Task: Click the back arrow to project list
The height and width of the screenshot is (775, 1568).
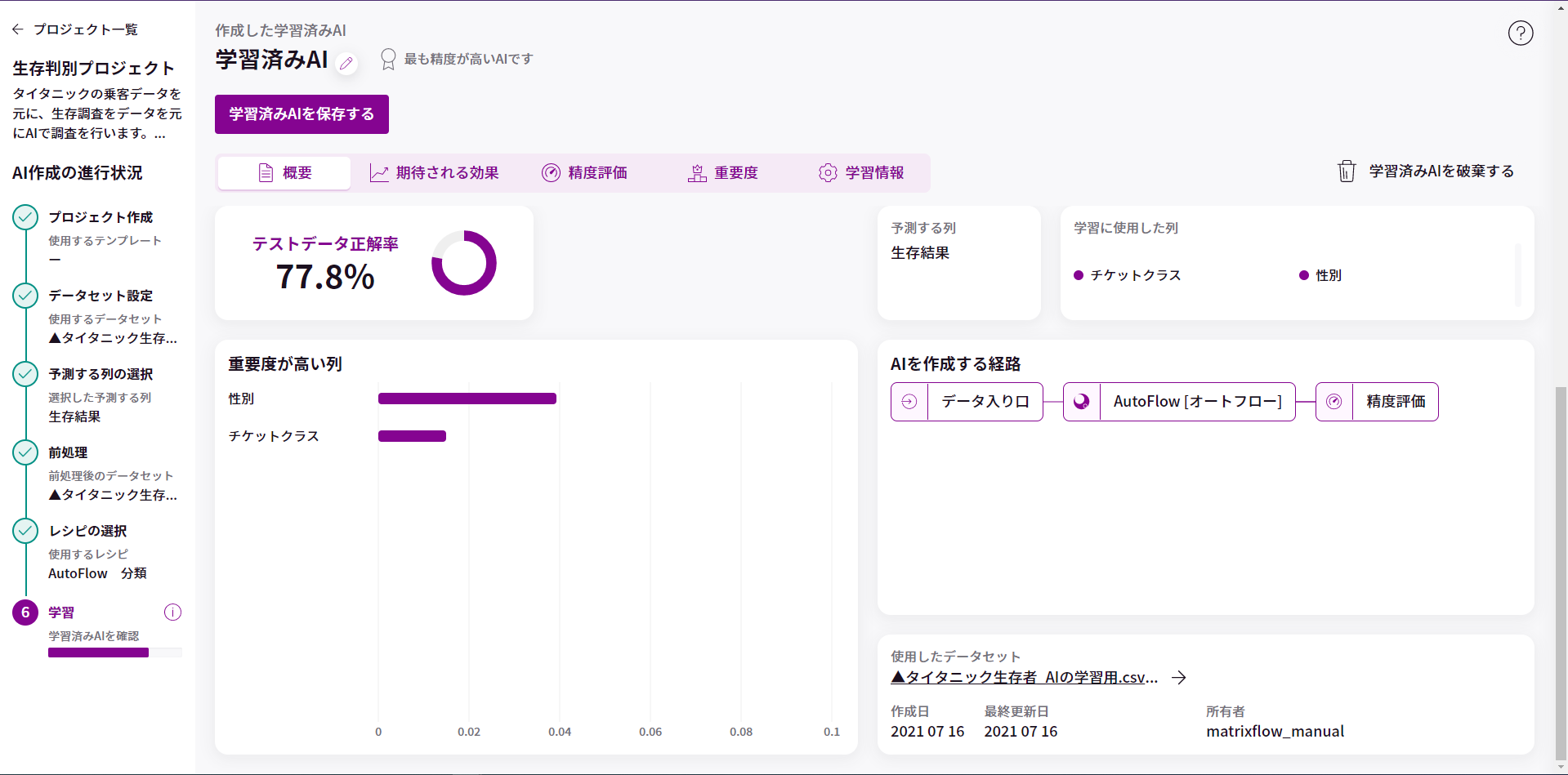Action: click(18, 29)
